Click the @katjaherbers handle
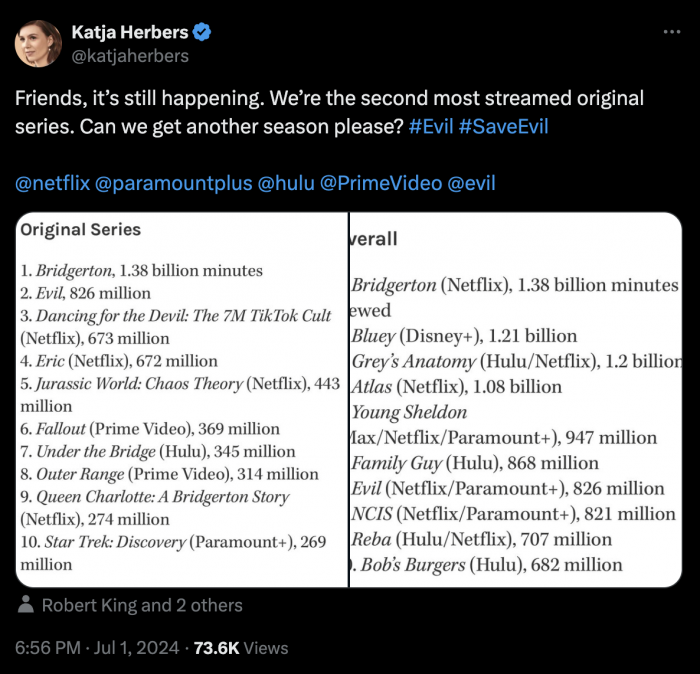 click(130, 56)
